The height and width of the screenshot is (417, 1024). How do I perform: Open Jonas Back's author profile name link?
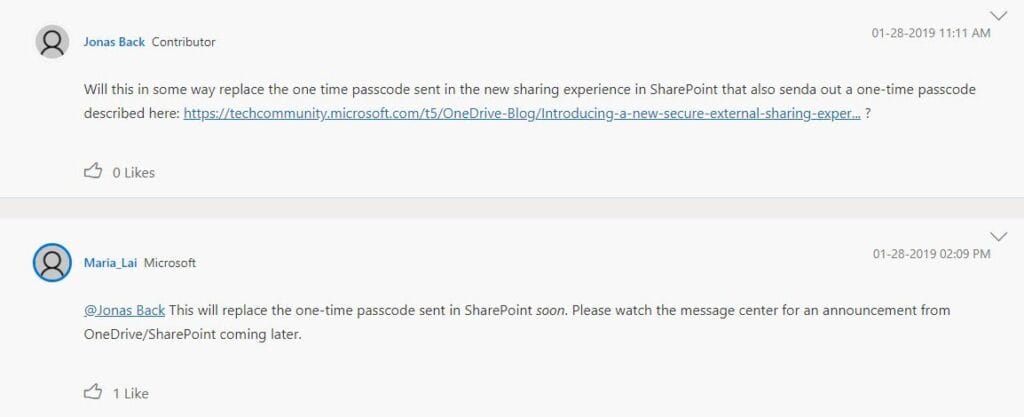(114, 42)
